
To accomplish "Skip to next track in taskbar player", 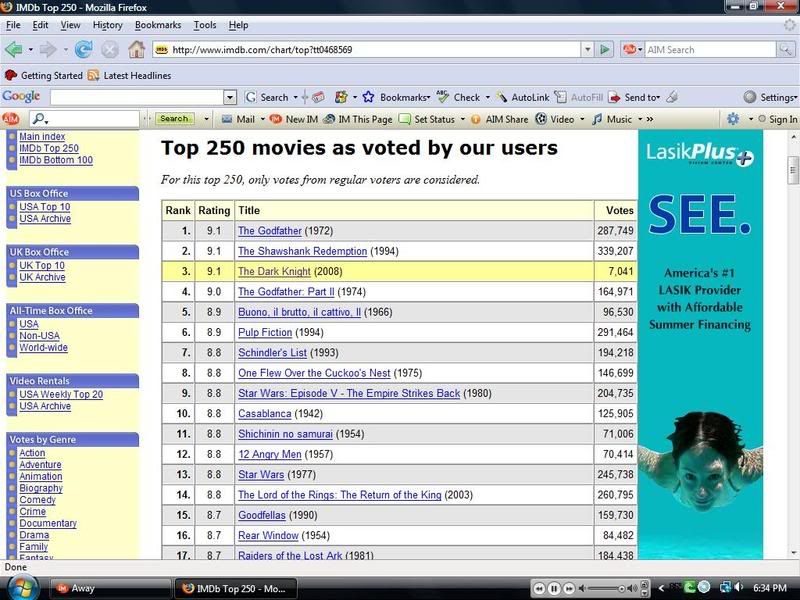I will coord(569,588).
